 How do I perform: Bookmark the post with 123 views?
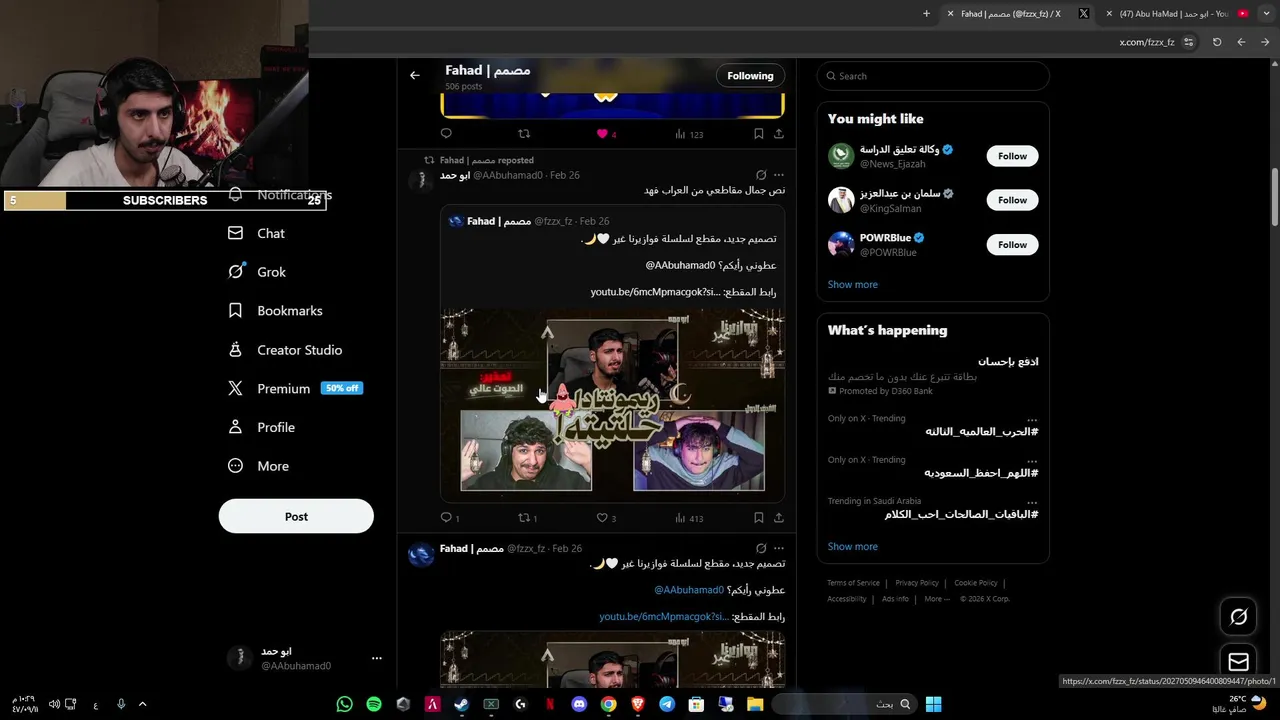click(x=758, y=134)
